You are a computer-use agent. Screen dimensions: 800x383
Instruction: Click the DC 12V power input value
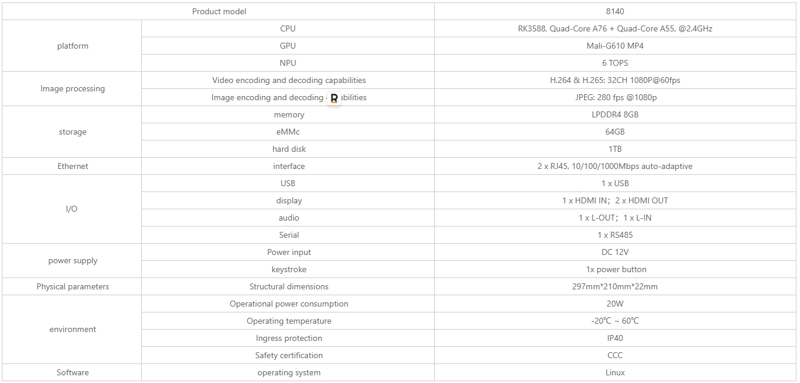(615, 252)
